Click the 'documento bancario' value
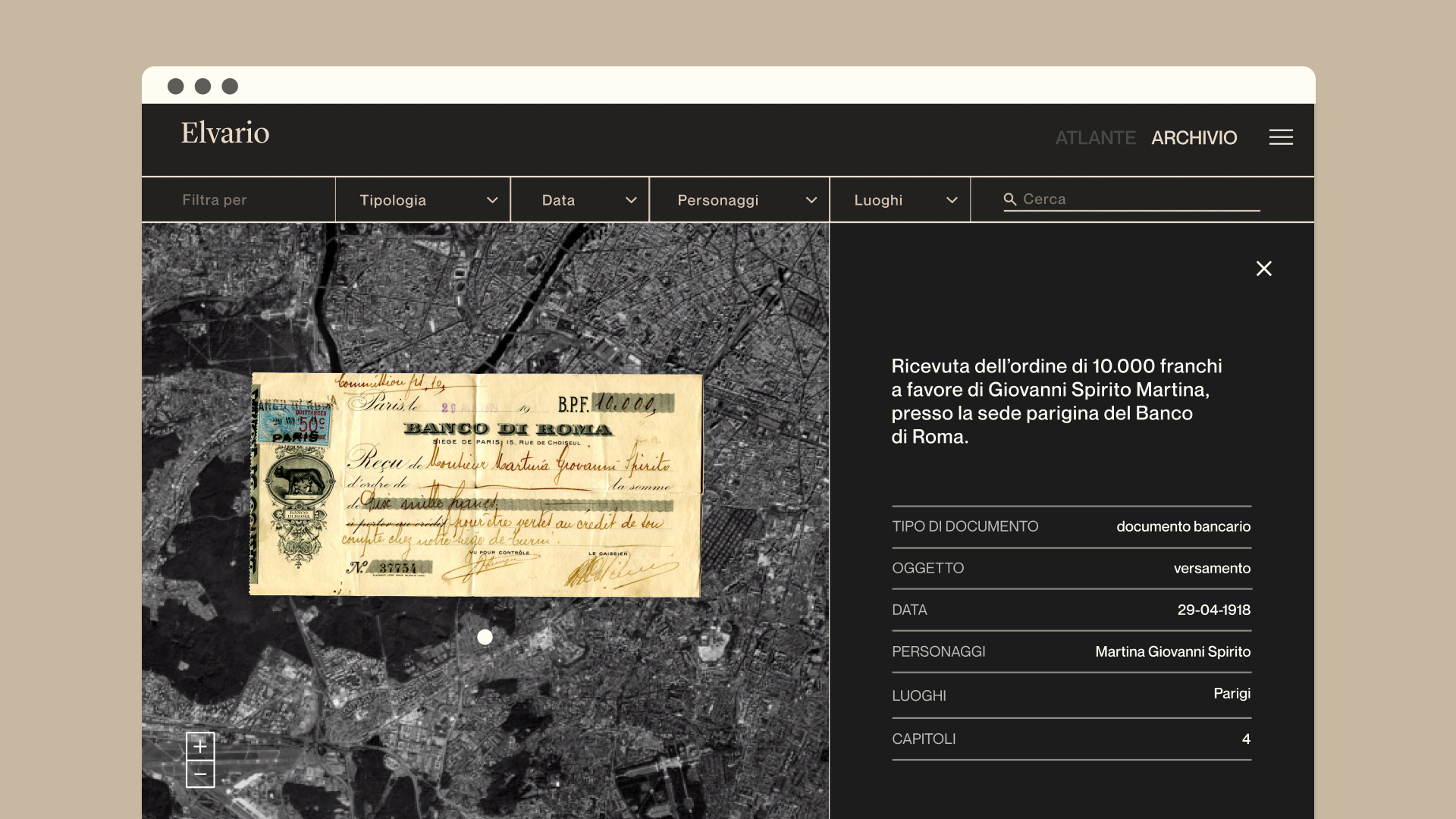Image resolution: width=1456 pixels, height=819 pixels. (1183, 526)
